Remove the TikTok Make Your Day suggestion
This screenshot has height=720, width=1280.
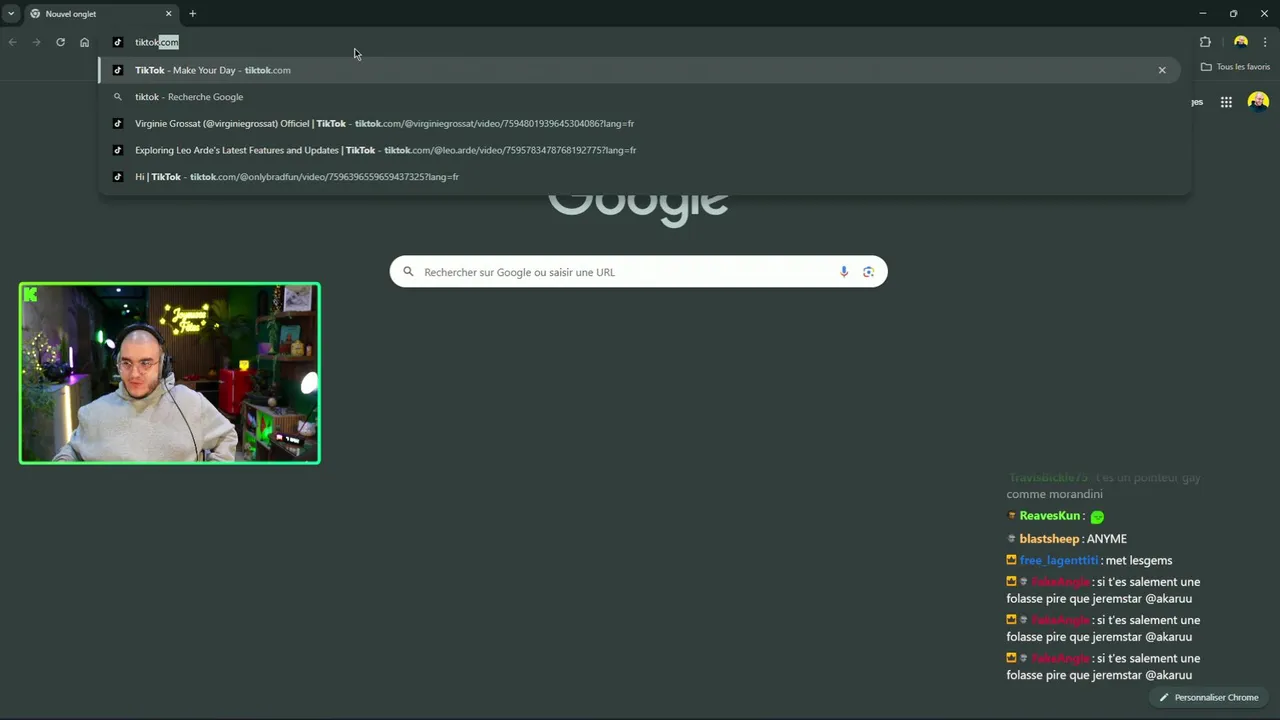[1162, 70]
